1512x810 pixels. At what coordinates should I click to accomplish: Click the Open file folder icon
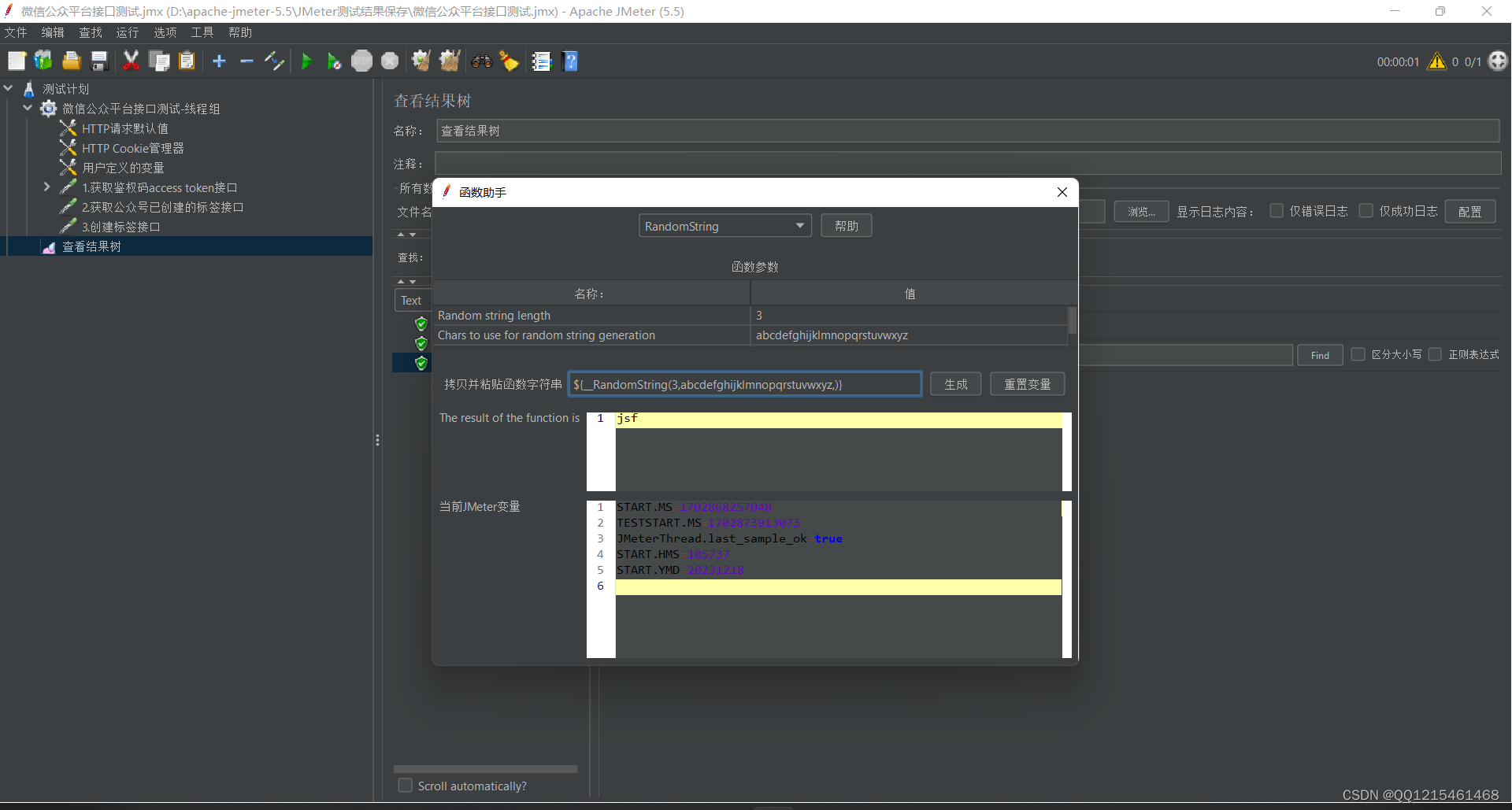[x=72, y=61]
